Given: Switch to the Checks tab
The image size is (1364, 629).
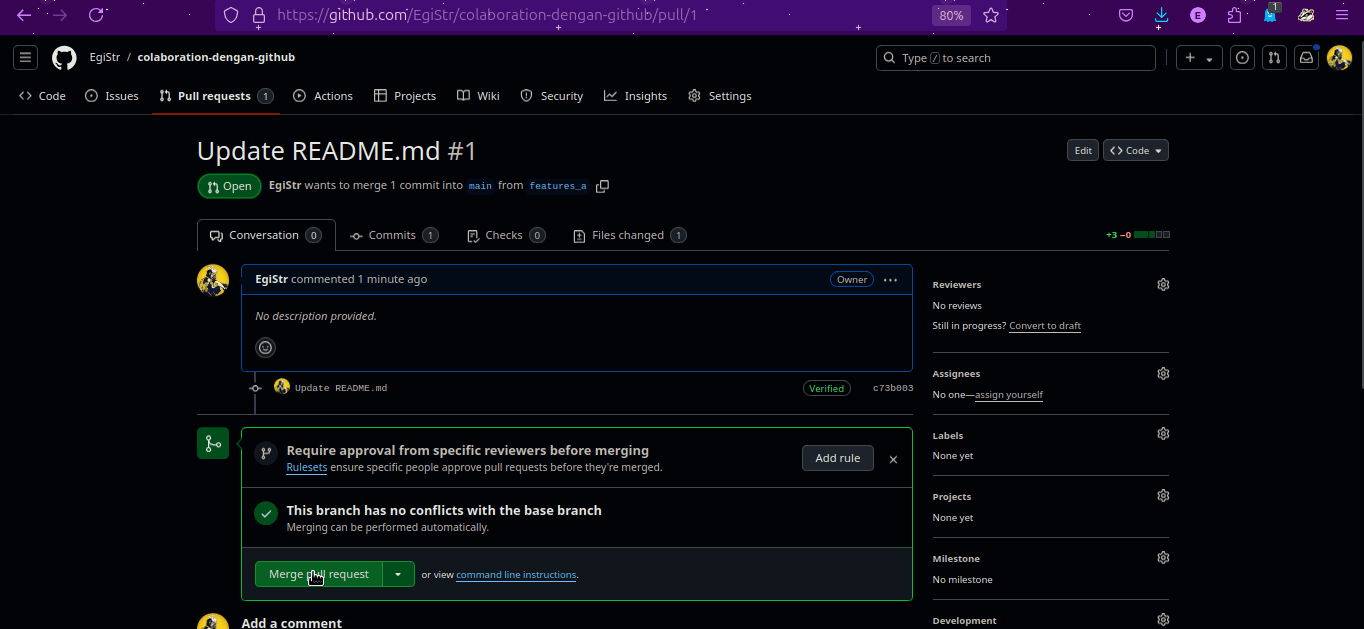Looking at the screenshot, I should [506, 235].
